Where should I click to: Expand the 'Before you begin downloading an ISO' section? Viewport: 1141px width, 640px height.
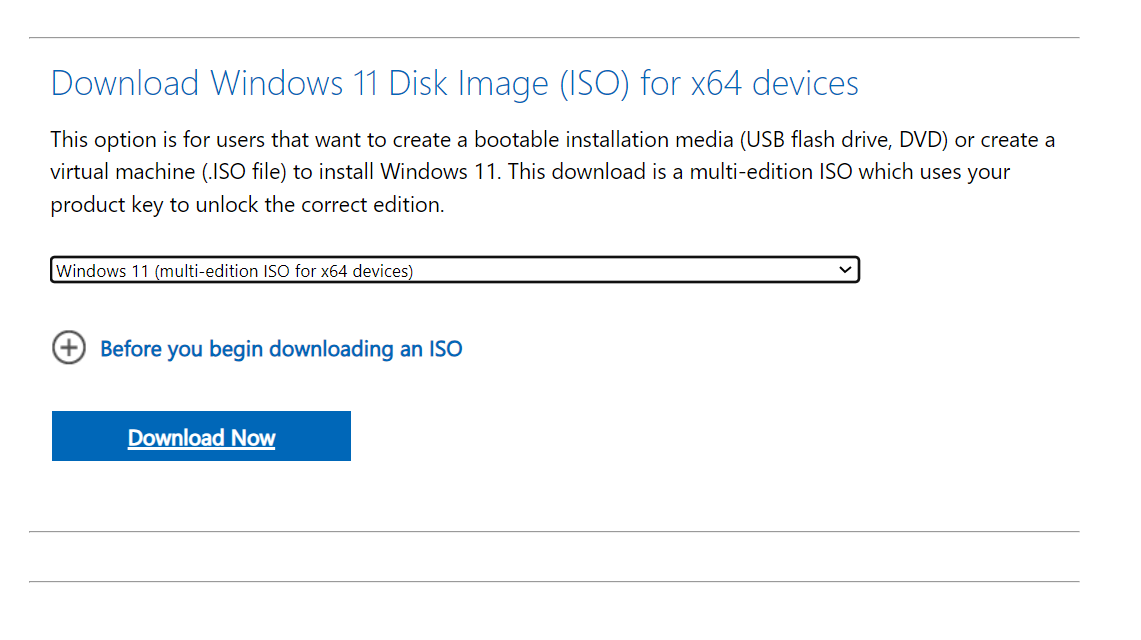tap(280, 348)
